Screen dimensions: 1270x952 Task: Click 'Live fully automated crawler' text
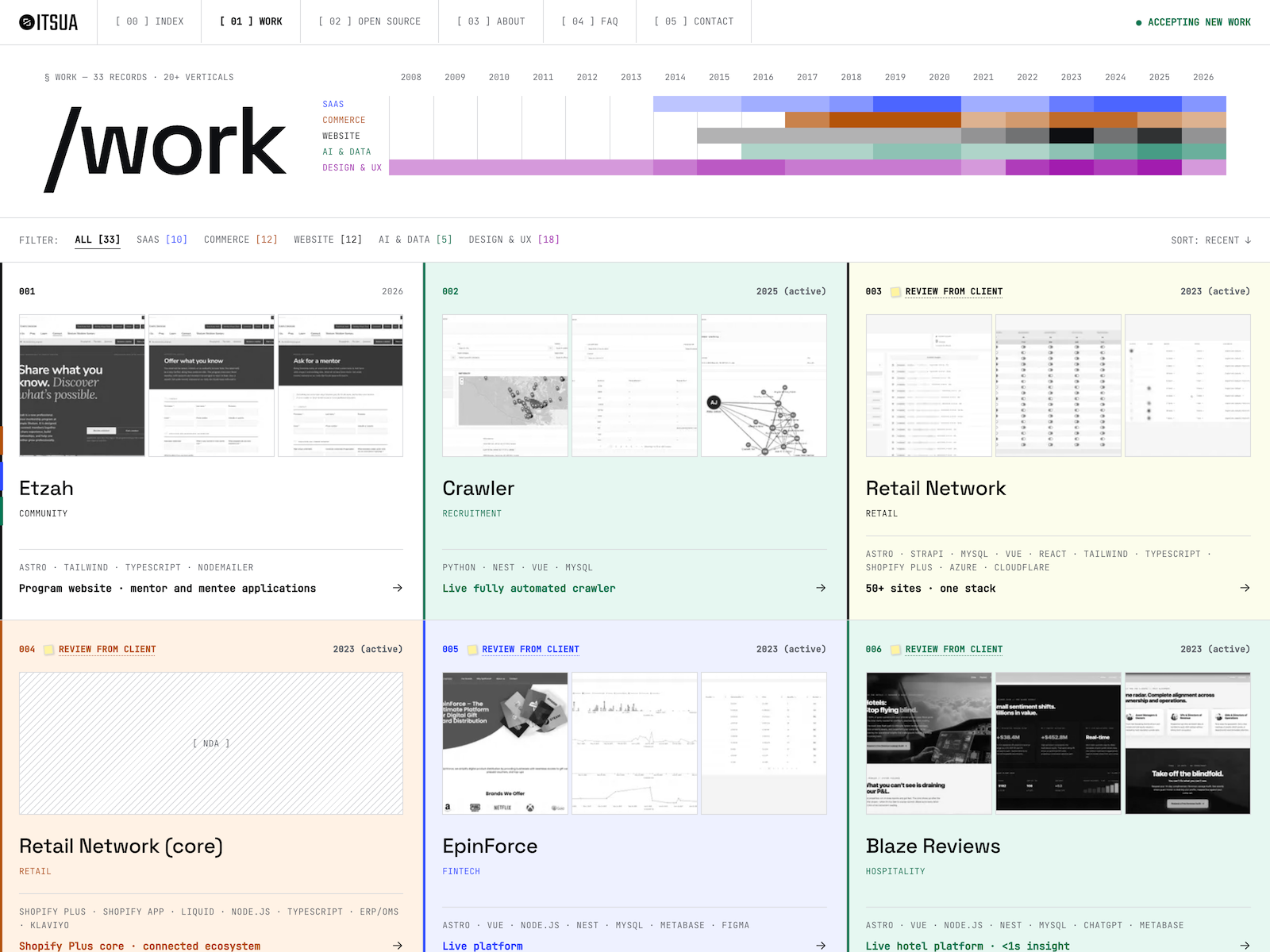point(529,589)
